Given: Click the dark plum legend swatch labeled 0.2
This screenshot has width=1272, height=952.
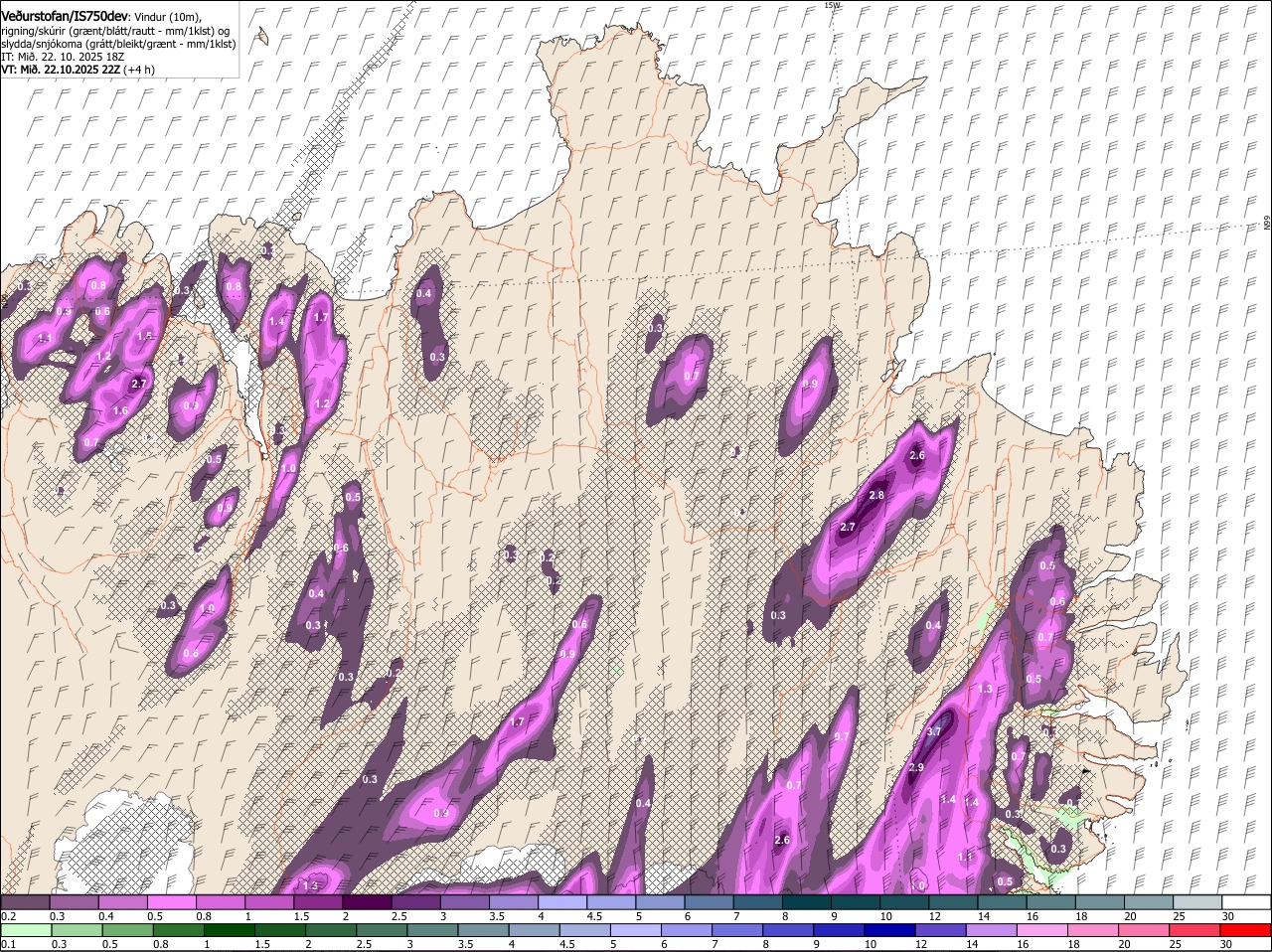Looking at the screenshot, I should tap(25, 901).
